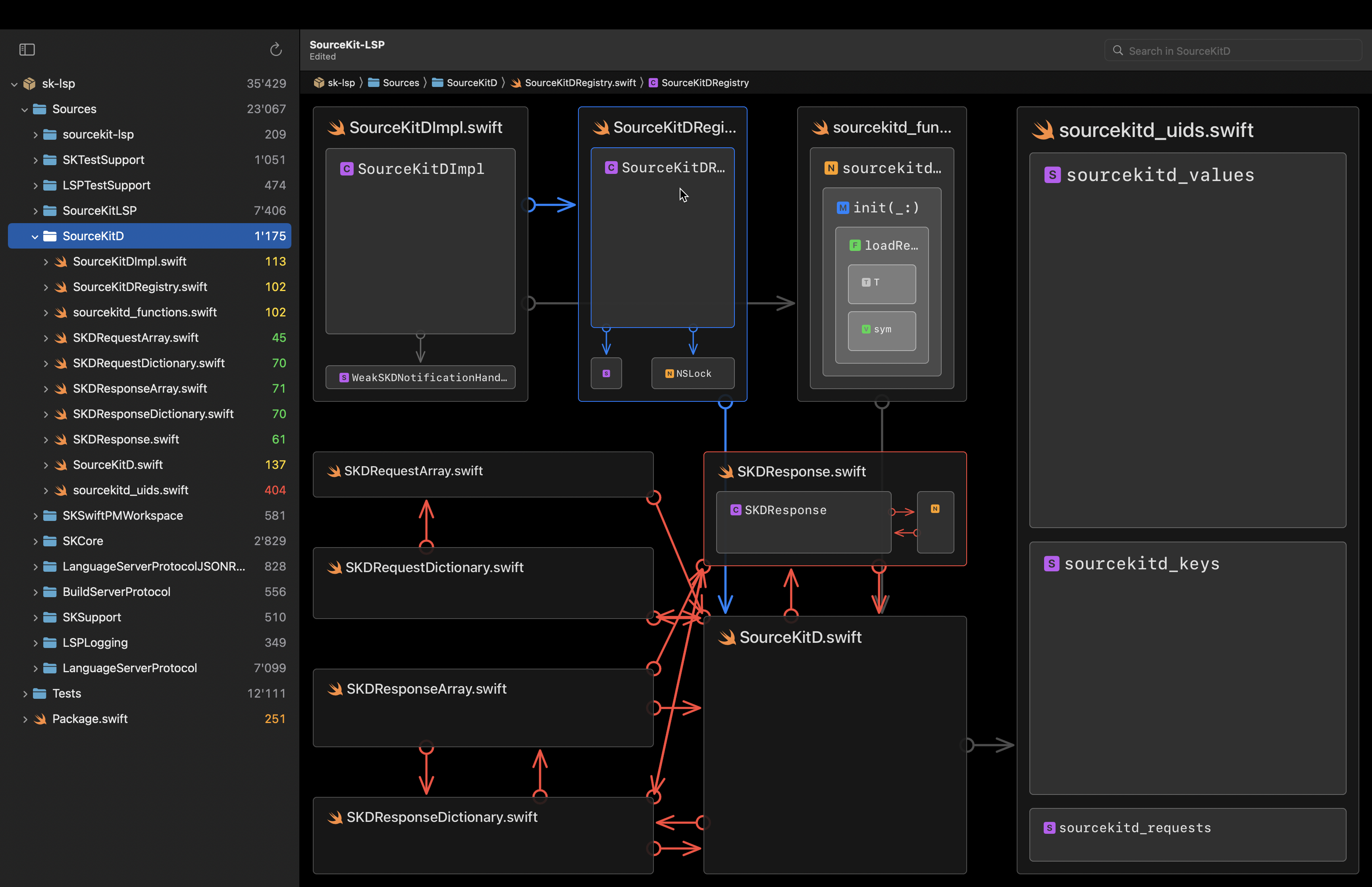Click the swift icon of SourceKitDImpl.swift card
Screen dimensions: 1372x887
point(336,127)
